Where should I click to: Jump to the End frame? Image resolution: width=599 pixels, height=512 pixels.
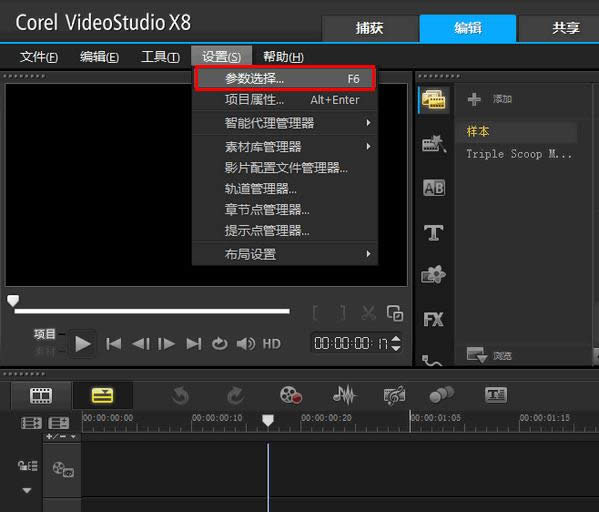pos(194,344)
